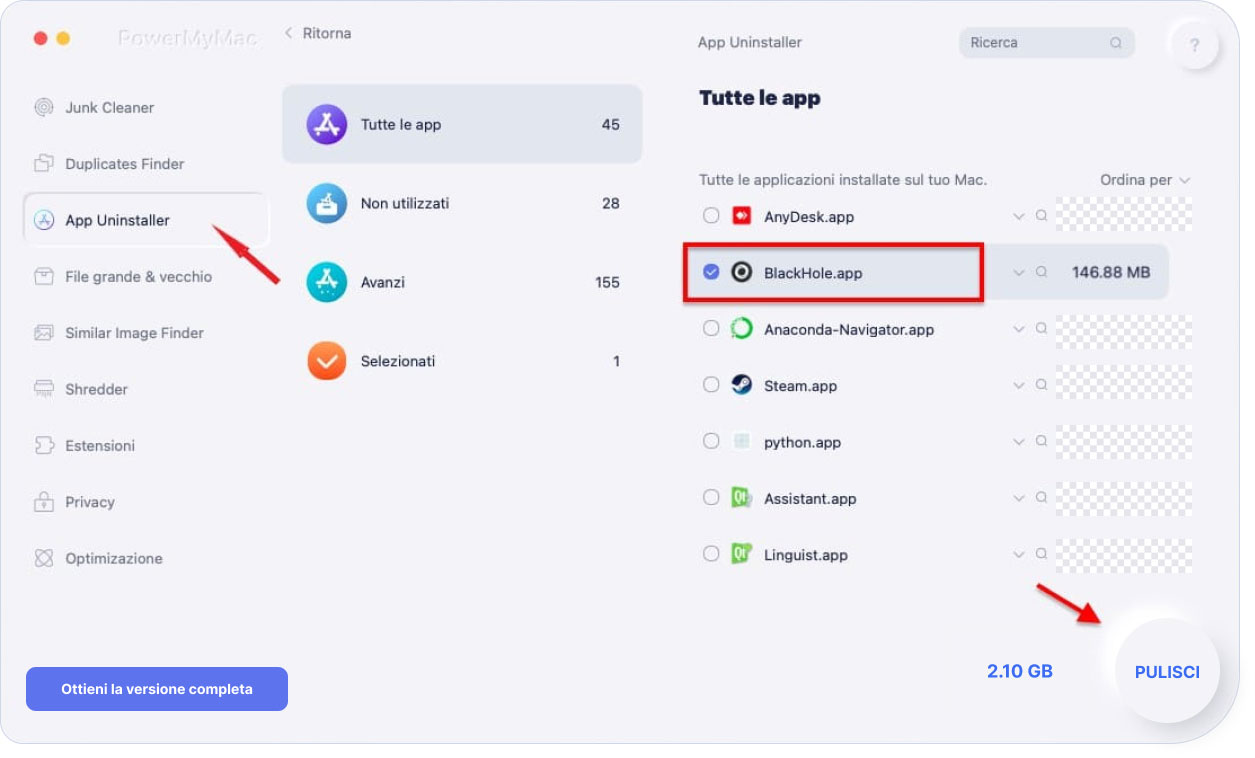Open the Ottimizzazione sidebar icon

tap(44, 558)
